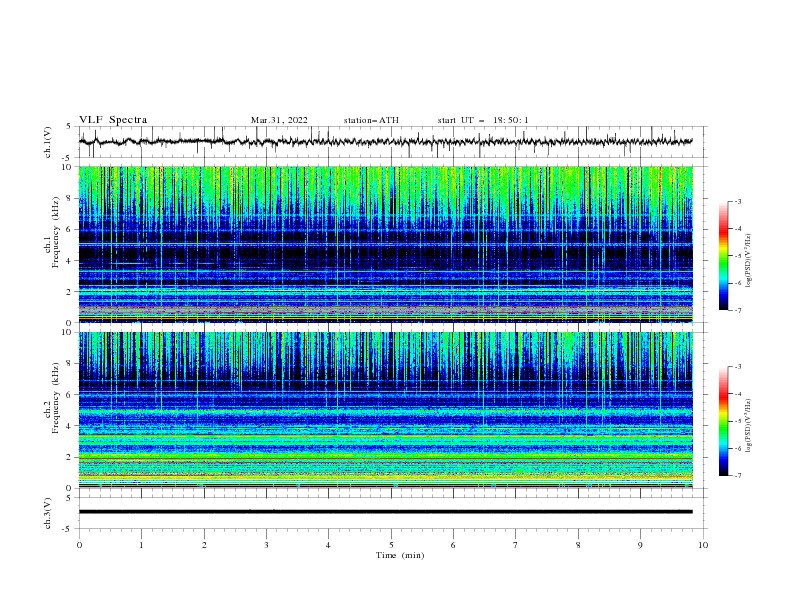Click the "-3" tick on the ch.2 color bar

tap(738, 367)
